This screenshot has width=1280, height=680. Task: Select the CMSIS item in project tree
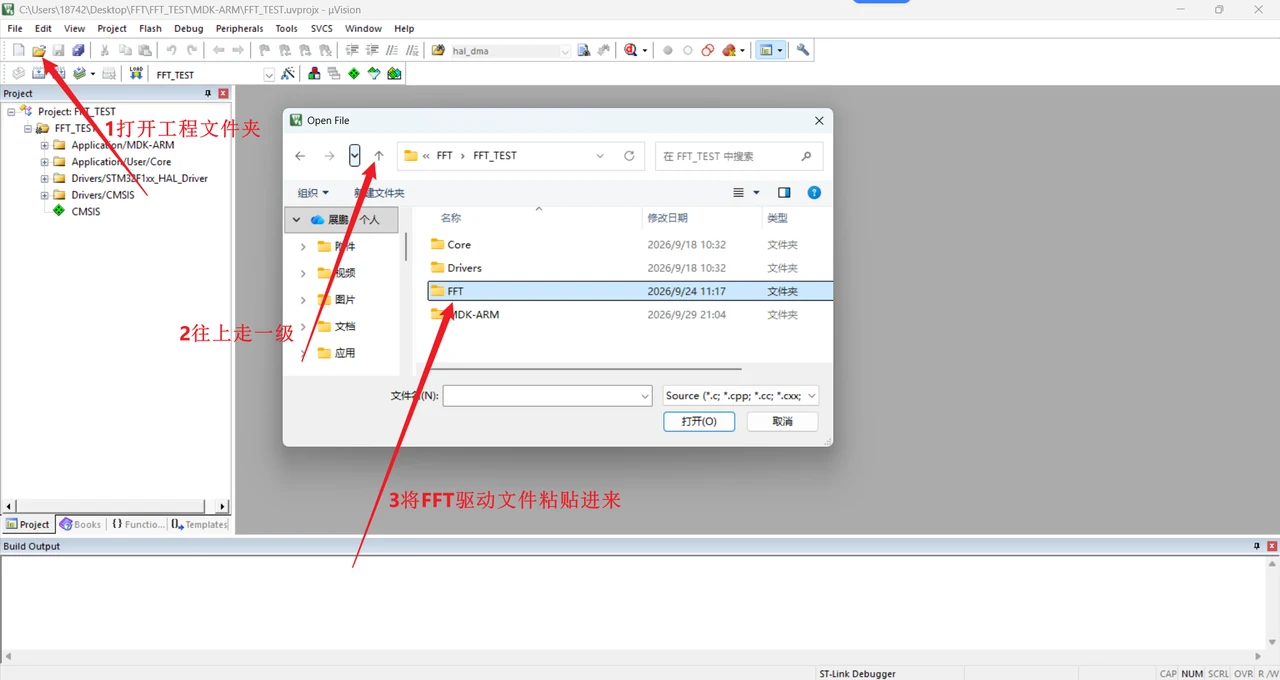(x=85, y=212)
